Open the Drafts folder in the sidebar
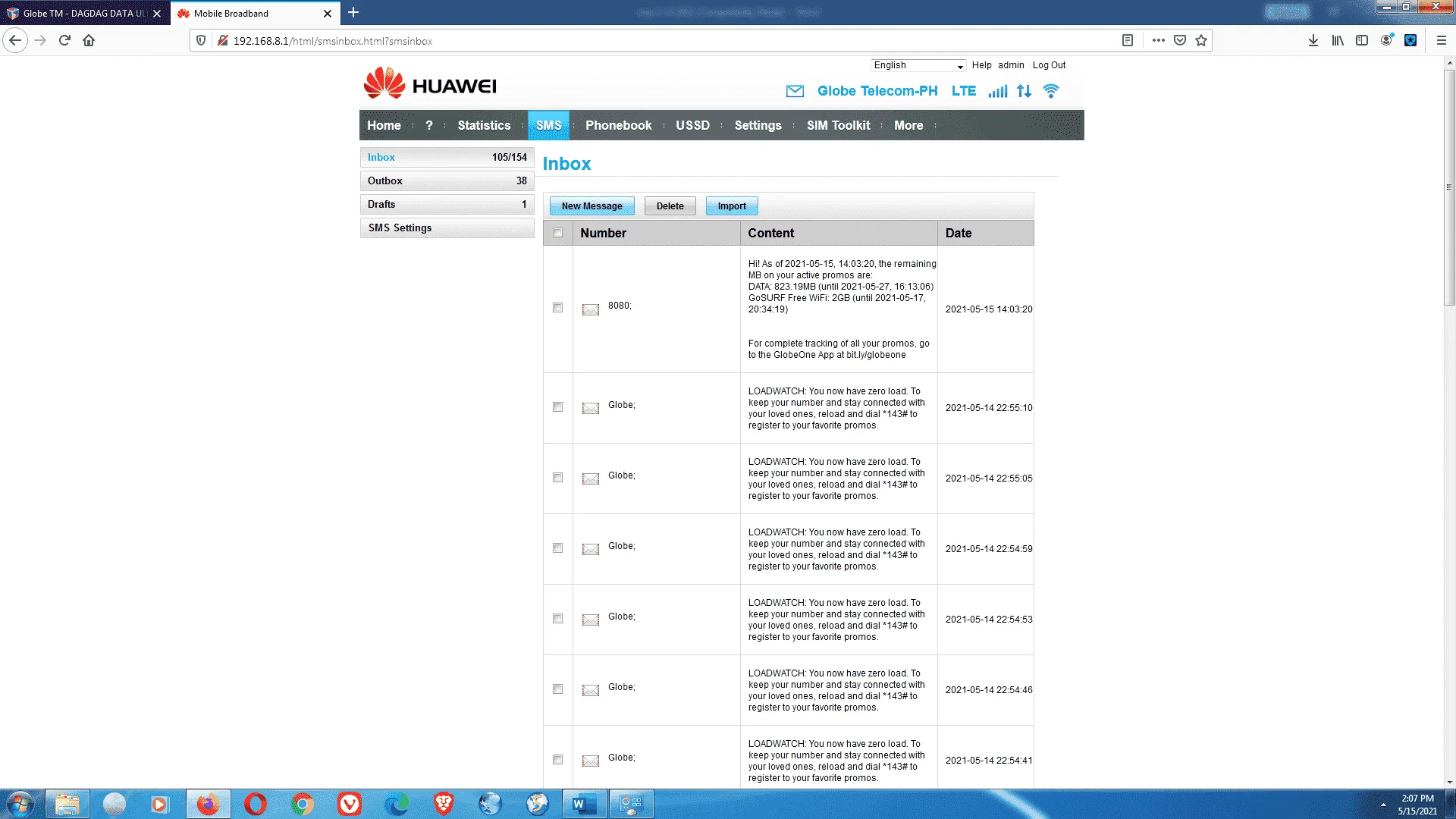This screenshot has width=1456, height=819. point(447,204)
